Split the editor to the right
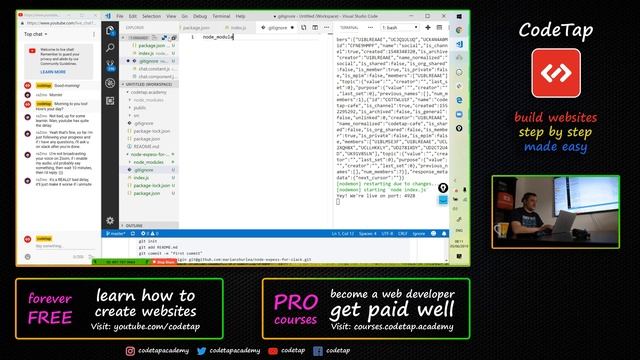The width and height of the screenshot is (640, 360). tap(315, 27)
